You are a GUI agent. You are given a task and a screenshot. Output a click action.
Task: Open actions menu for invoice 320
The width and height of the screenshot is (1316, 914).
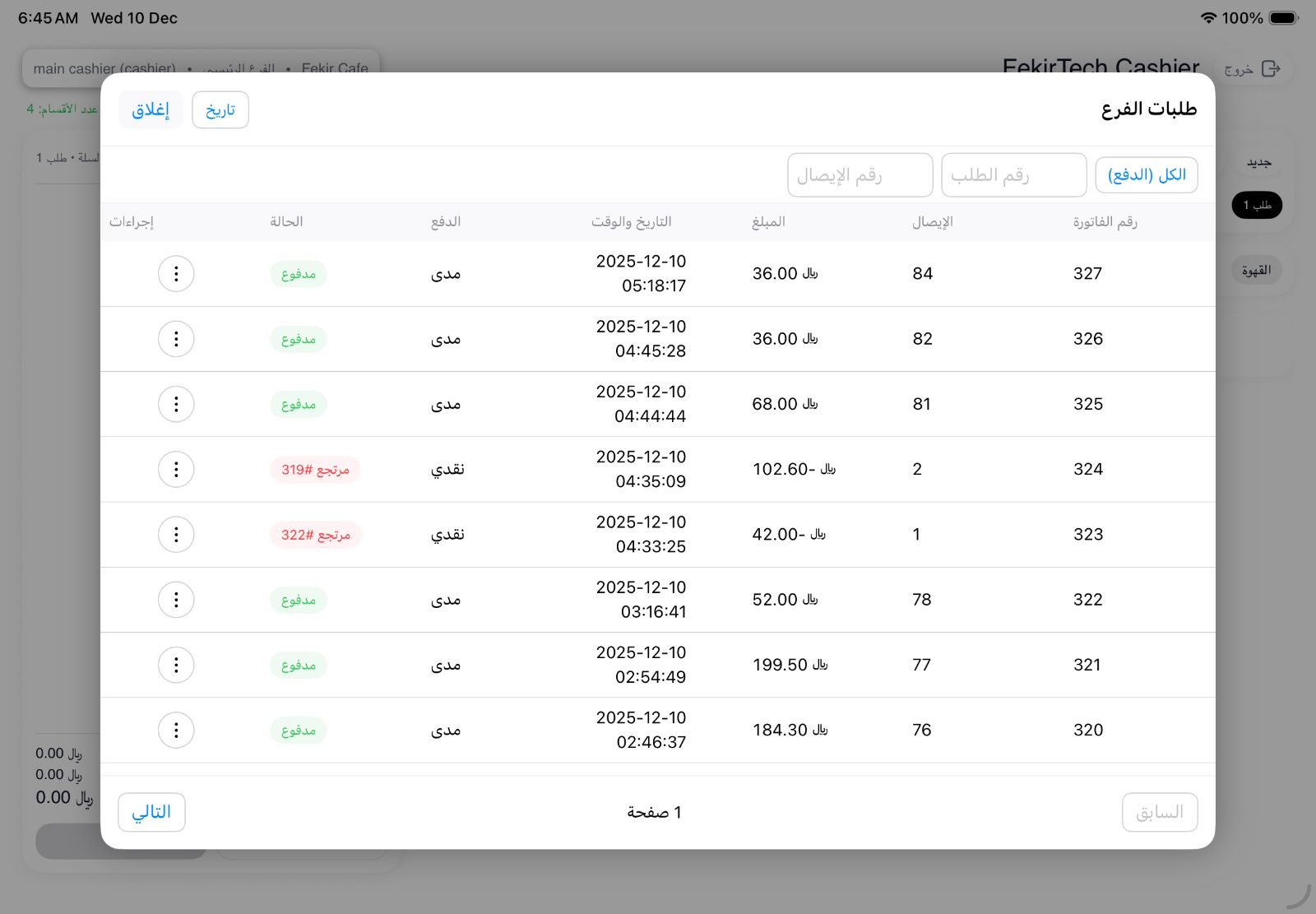coord(176,730)
